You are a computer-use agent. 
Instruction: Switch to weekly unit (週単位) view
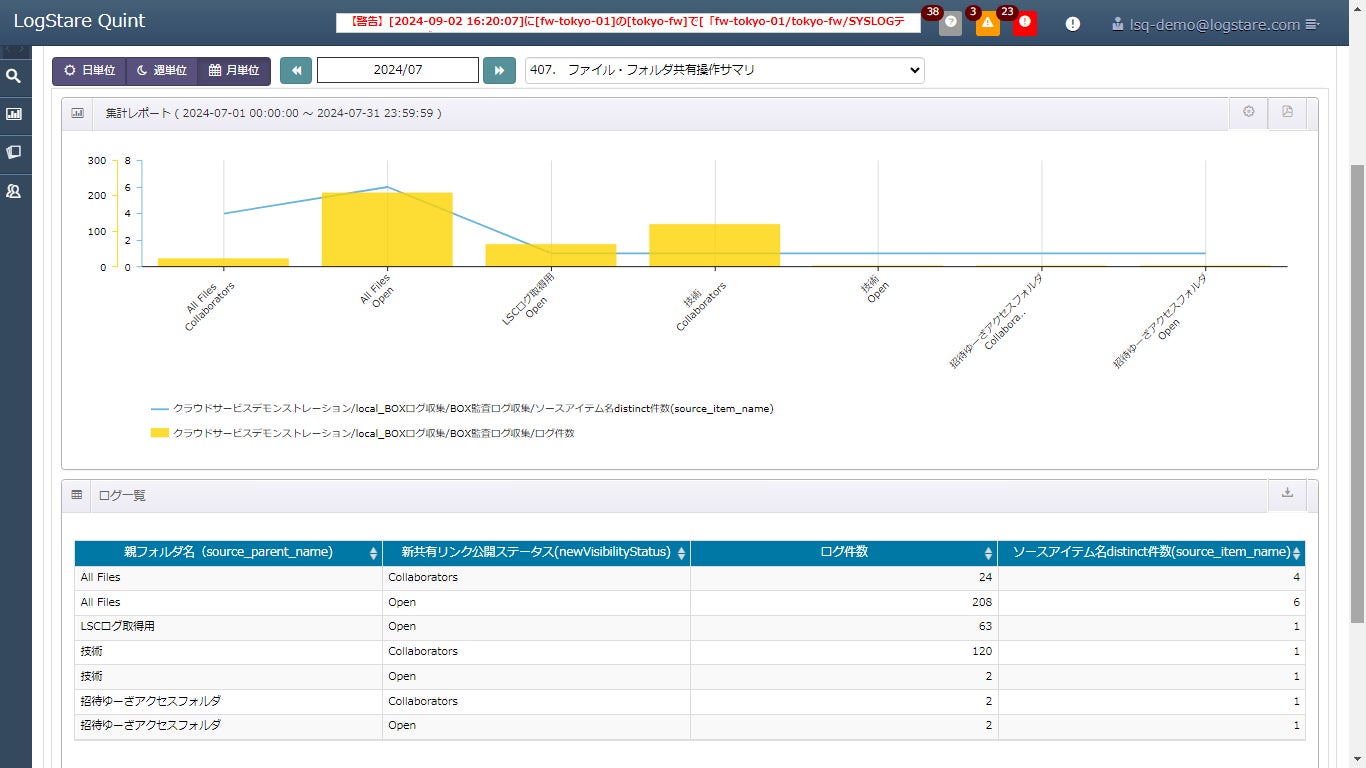[x=161, y=71]
